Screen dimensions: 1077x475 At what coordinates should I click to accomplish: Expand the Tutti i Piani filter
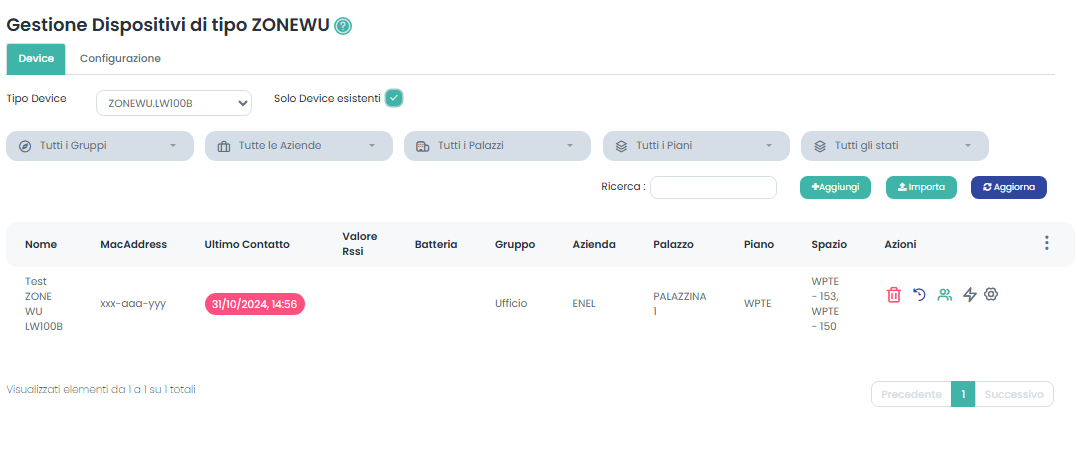[x=696, y=146]
